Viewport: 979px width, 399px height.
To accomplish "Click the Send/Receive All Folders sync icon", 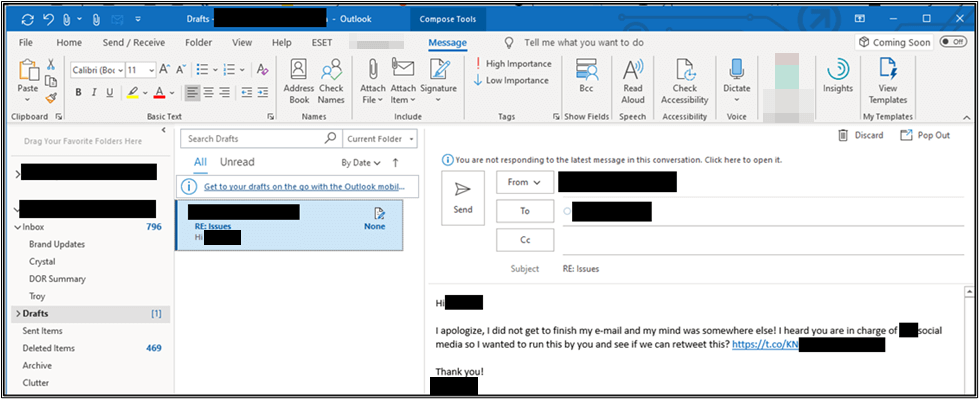I will [x=27, y=19].
